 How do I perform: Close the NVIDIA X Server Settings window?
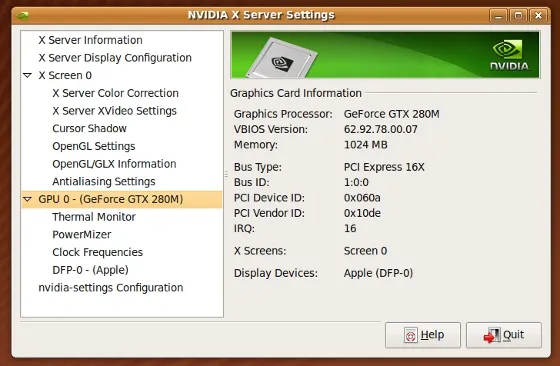pyautogui.click(x=538, y=16)
